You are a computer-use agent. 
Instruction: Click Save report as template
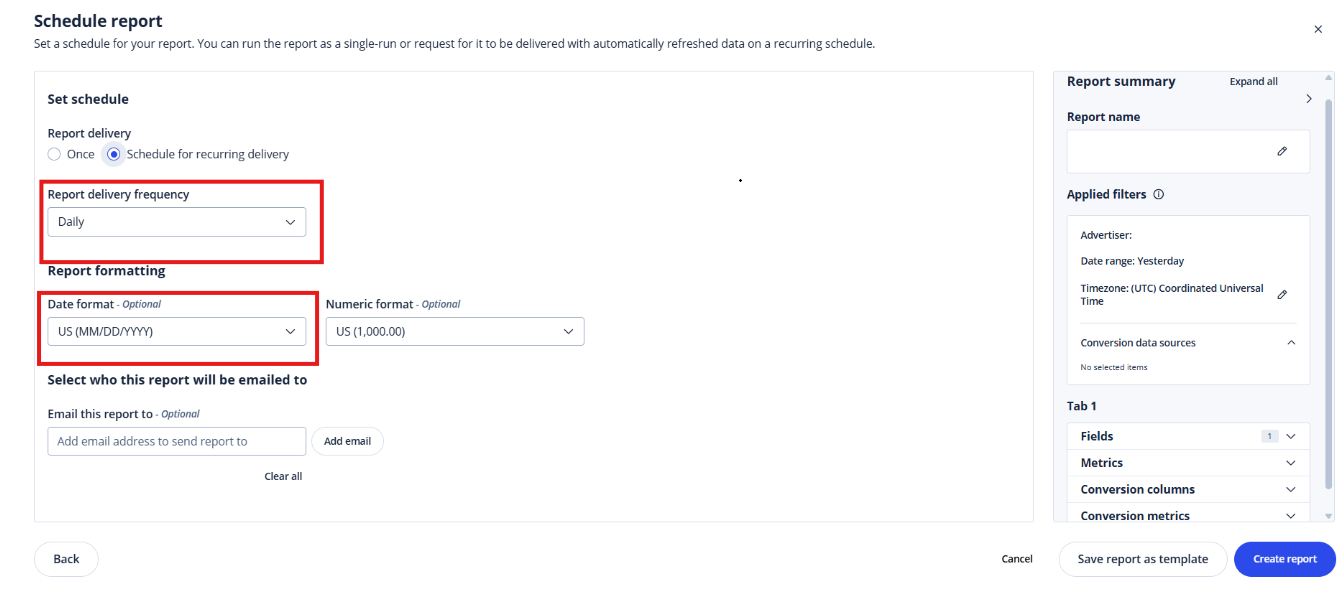pos(1143,559)
